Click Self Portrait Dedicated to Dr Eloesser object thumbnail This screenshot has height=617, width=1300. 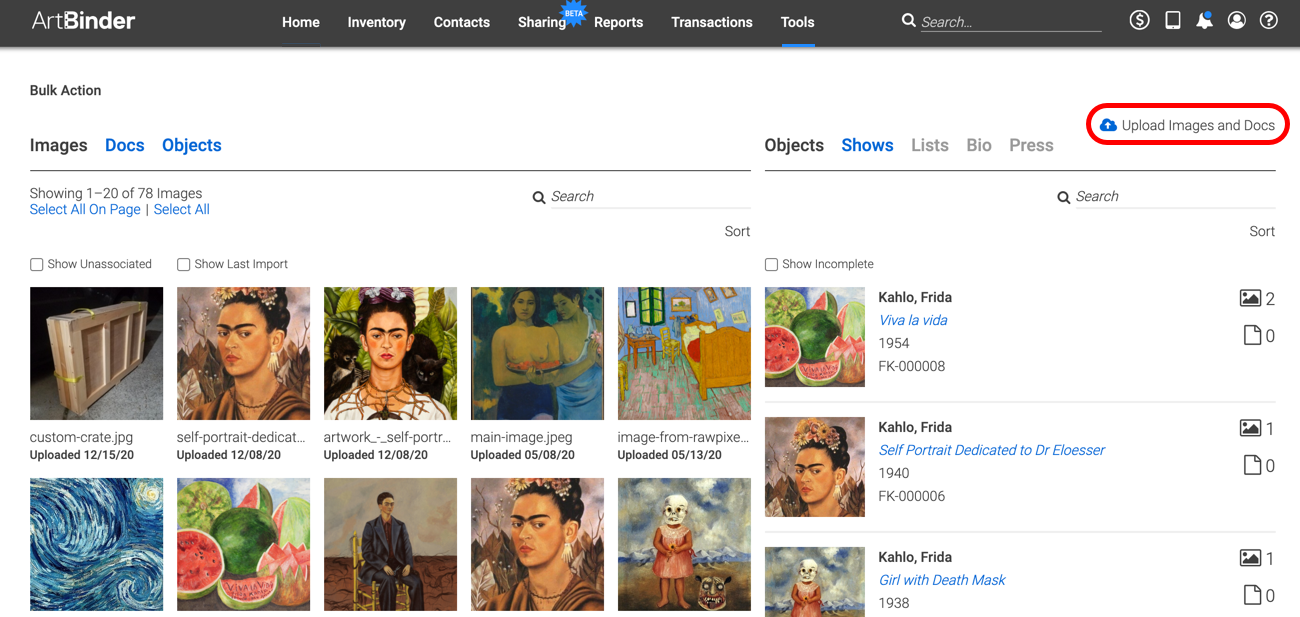coord(815,467)
